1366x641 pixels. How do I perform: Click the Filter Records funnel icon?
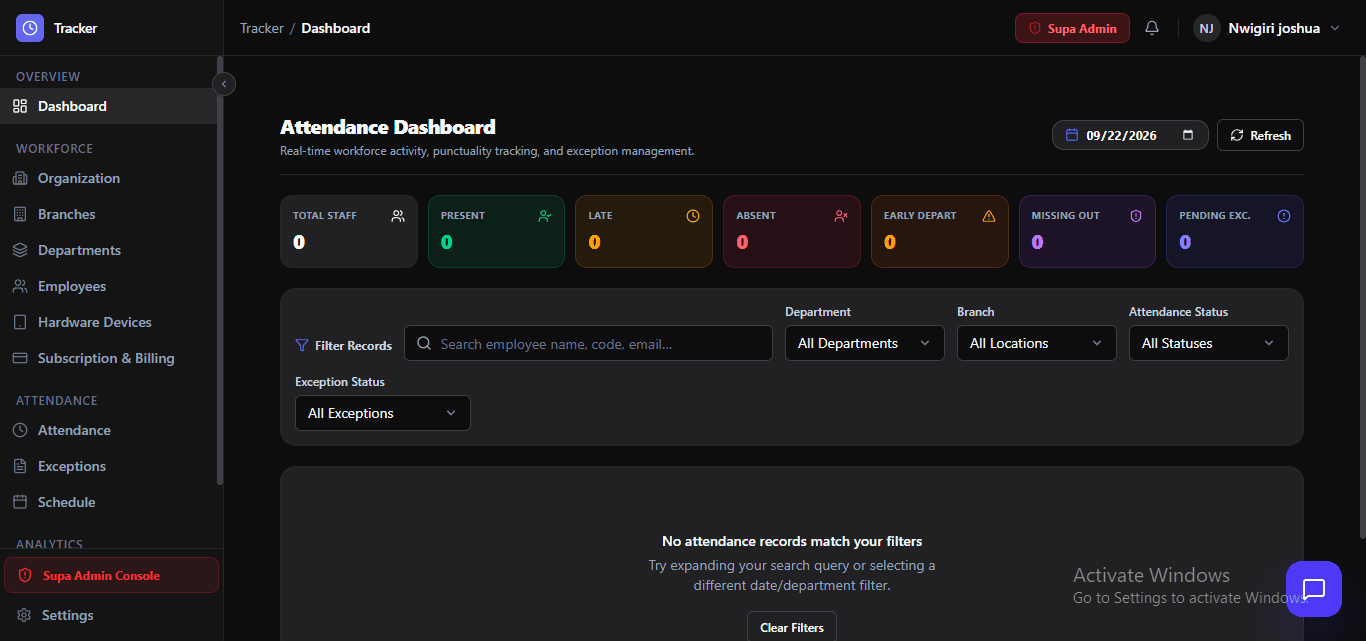(302, 345)
